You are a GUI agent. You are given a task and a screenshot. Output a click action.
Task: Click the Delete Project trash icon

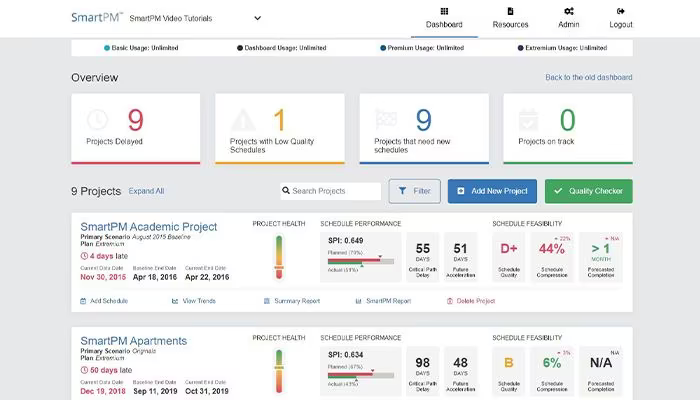450,301
